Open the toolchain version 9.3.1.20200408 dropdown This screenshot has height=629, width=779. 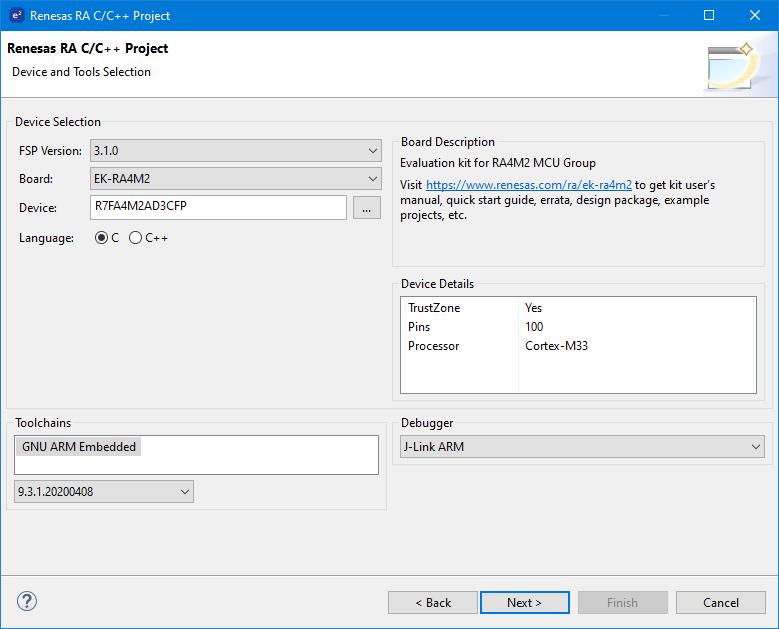[x=104, y=491]
